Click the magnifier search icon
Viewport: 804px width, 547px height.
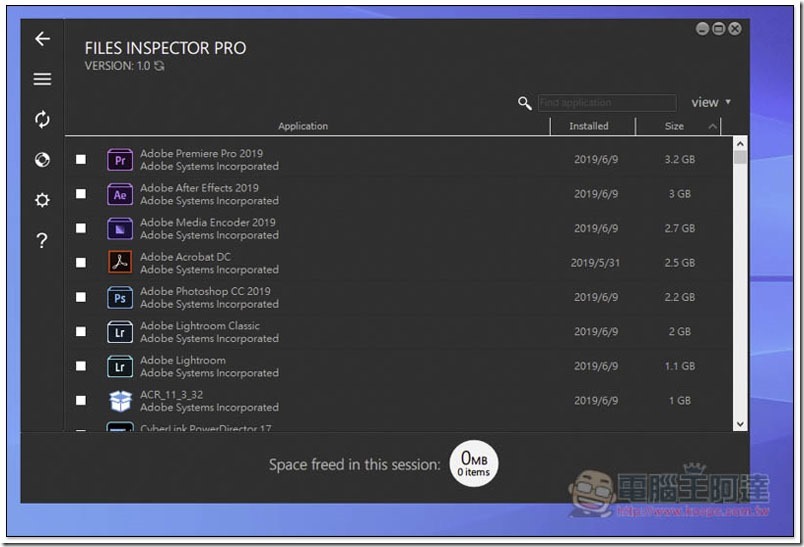click(524, 103)
